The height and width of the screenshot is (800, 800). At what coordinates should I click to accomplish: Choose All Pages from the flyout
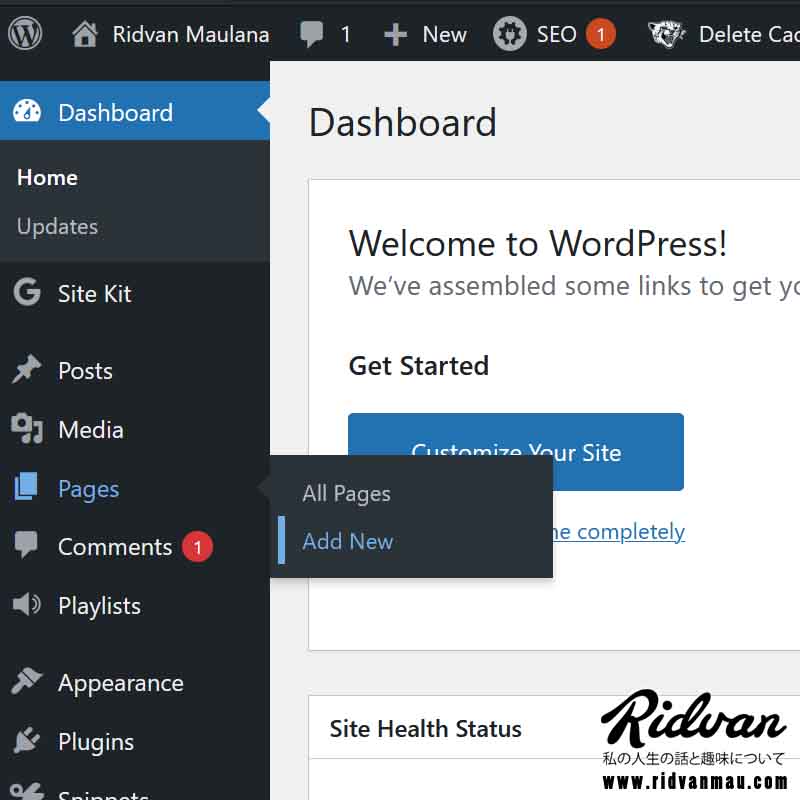(x=346, y=494)
